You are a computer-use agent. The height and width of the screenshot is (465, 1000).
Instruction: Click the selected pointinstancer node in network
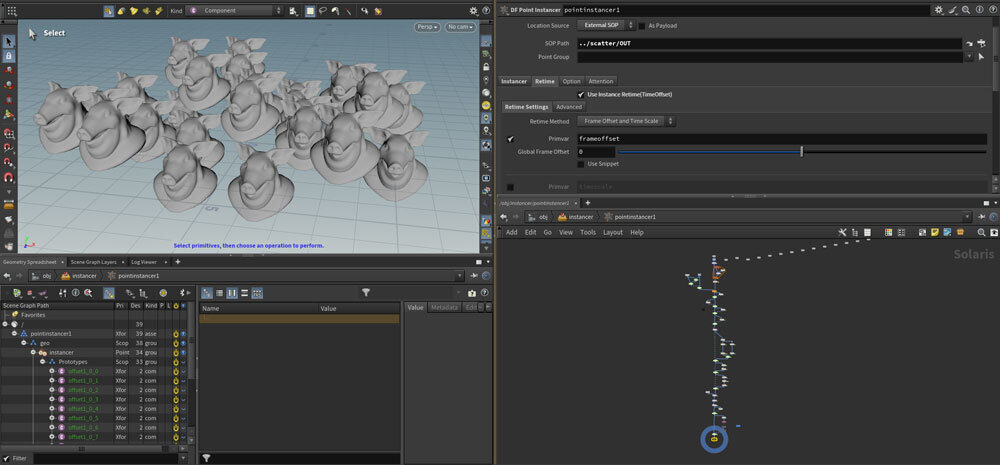[x=715, y=438]
